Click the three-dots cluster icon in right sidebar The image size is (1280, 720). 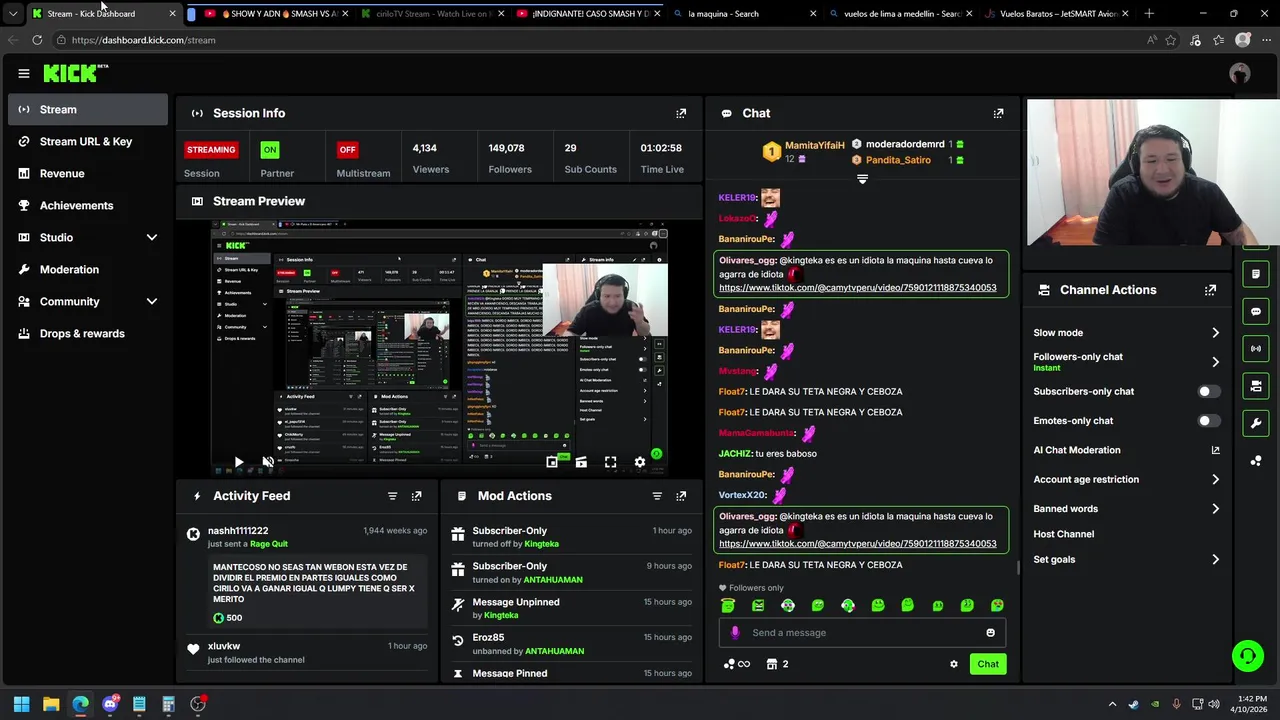pyautogui.click(x=1256, y=460)
